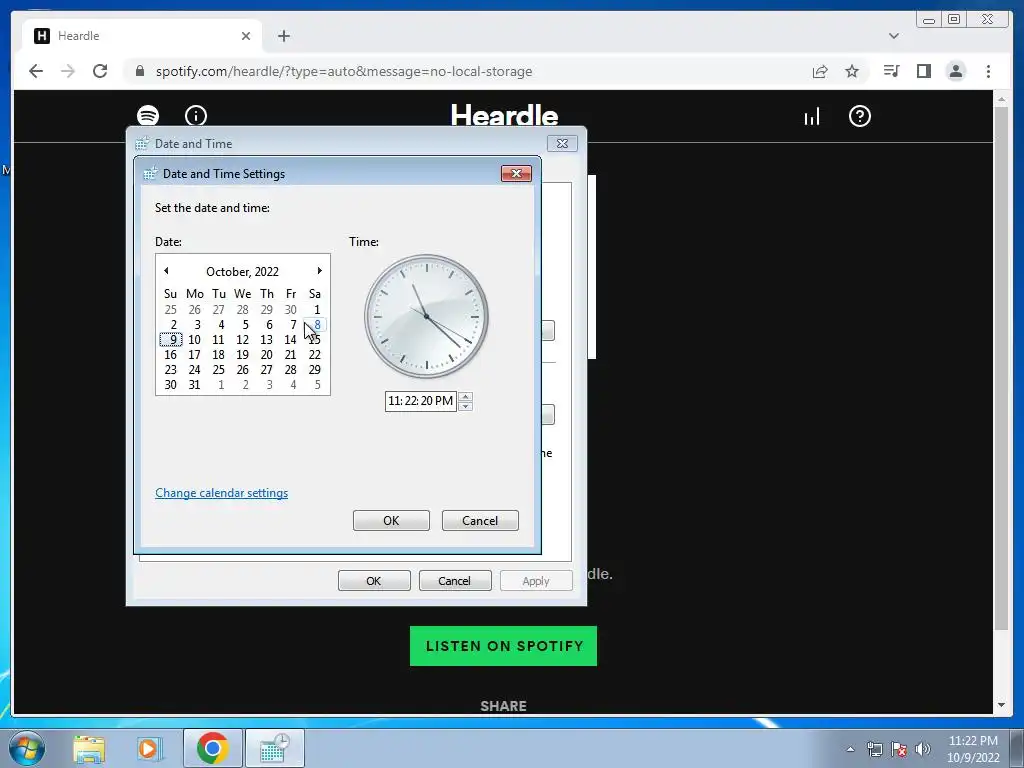Open Windows Media Player from taskbar
Viewport: 1024px width, 768px height.
[150, 748]
